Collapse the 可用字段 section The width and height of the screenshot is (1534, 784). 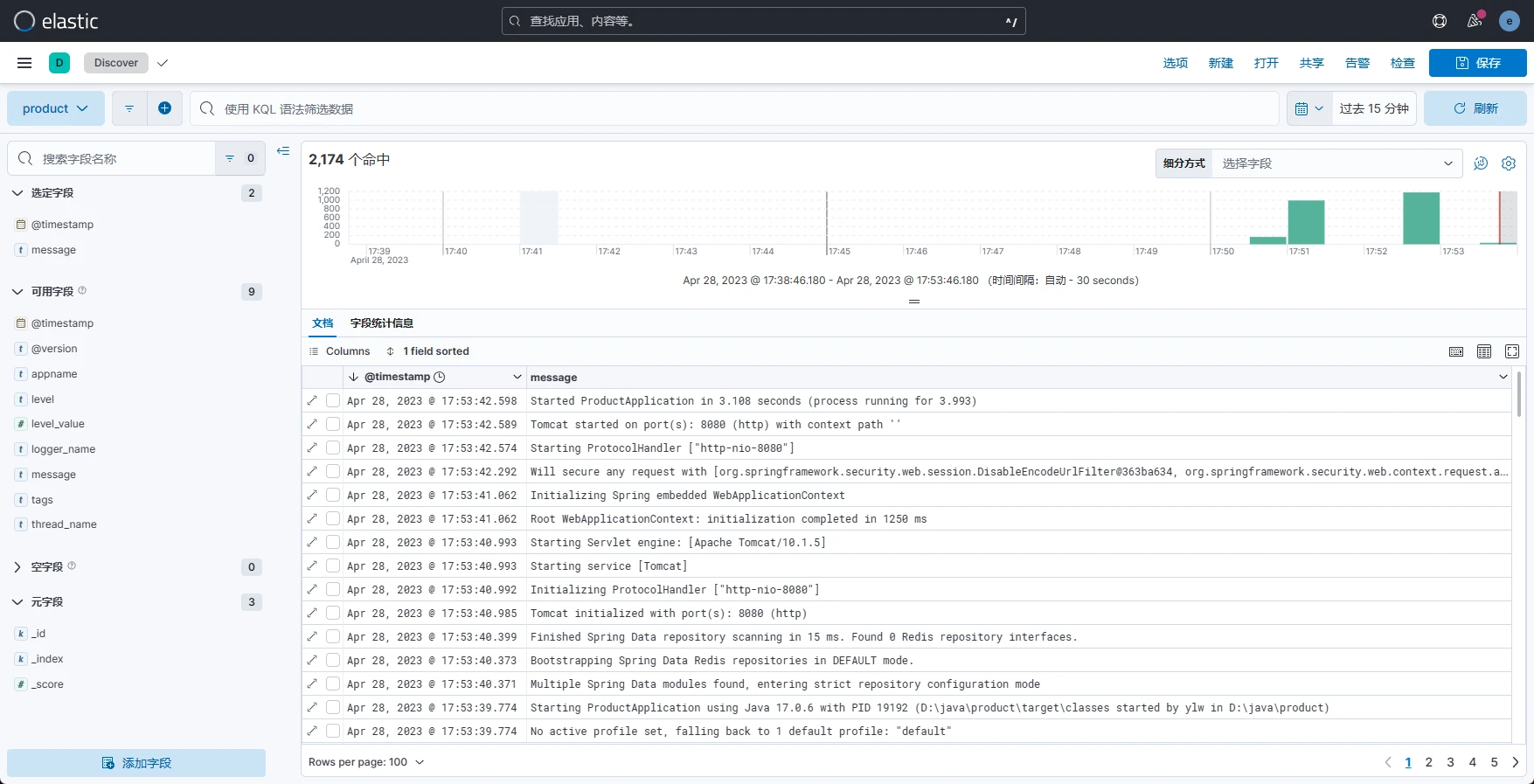(17, 292)
